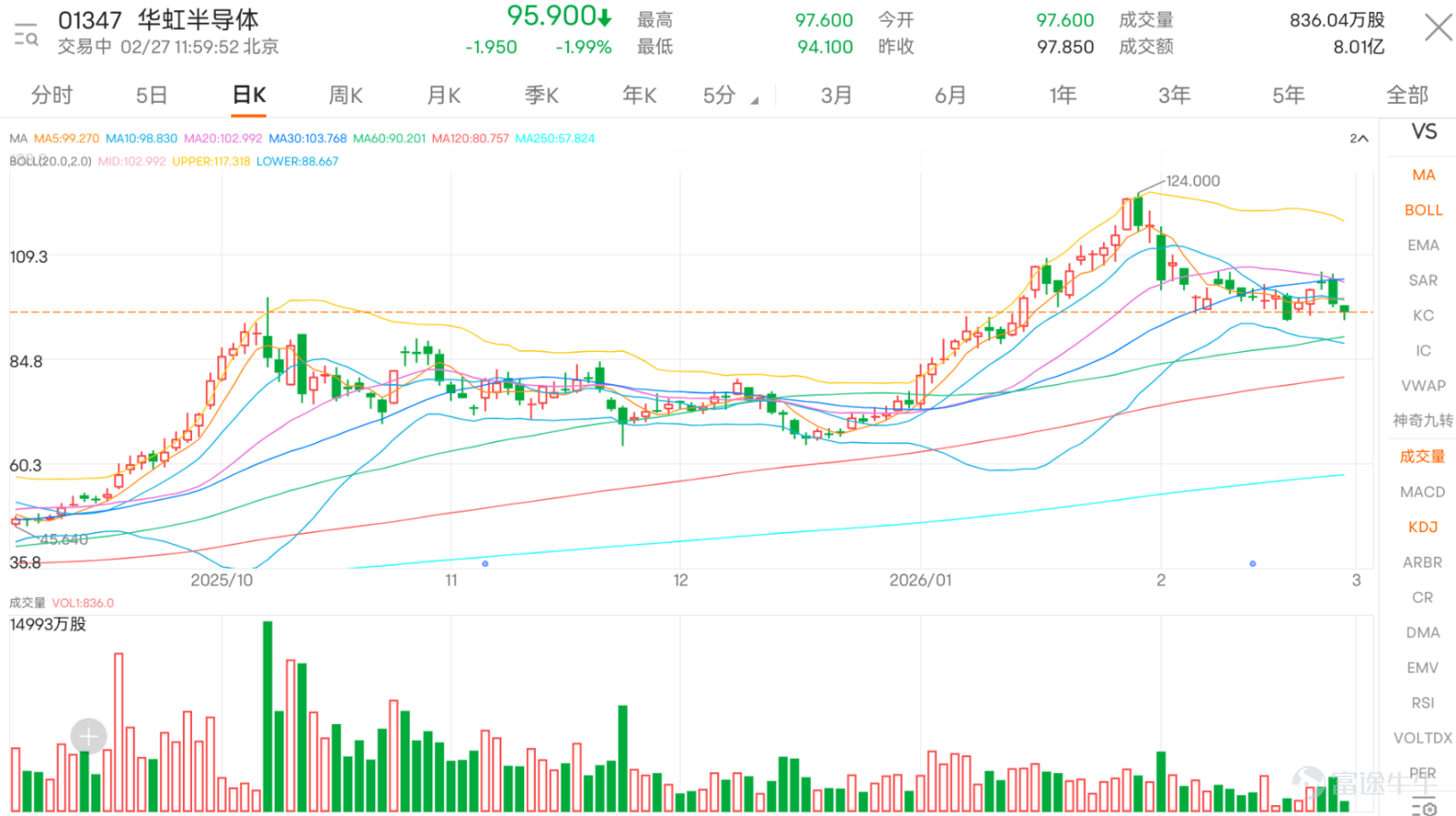1456x816 pixels.
Task: Enable the 神奇九转 indicator
Action: (x=1423, y=420)
